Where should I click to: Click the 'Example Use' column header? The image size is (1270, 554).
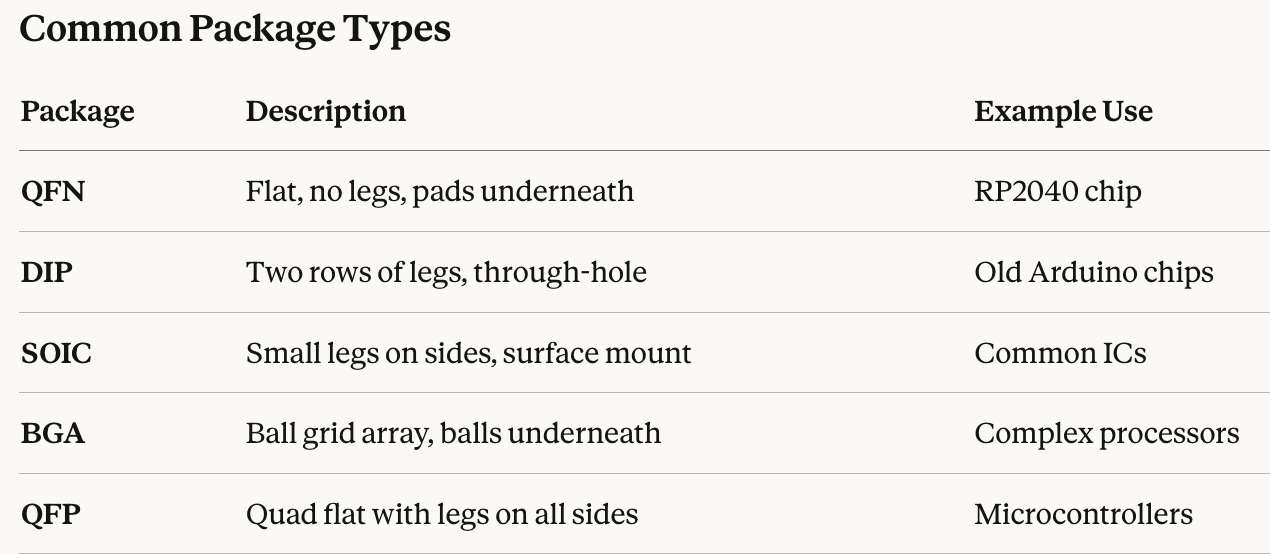(x=1063, y=111)
